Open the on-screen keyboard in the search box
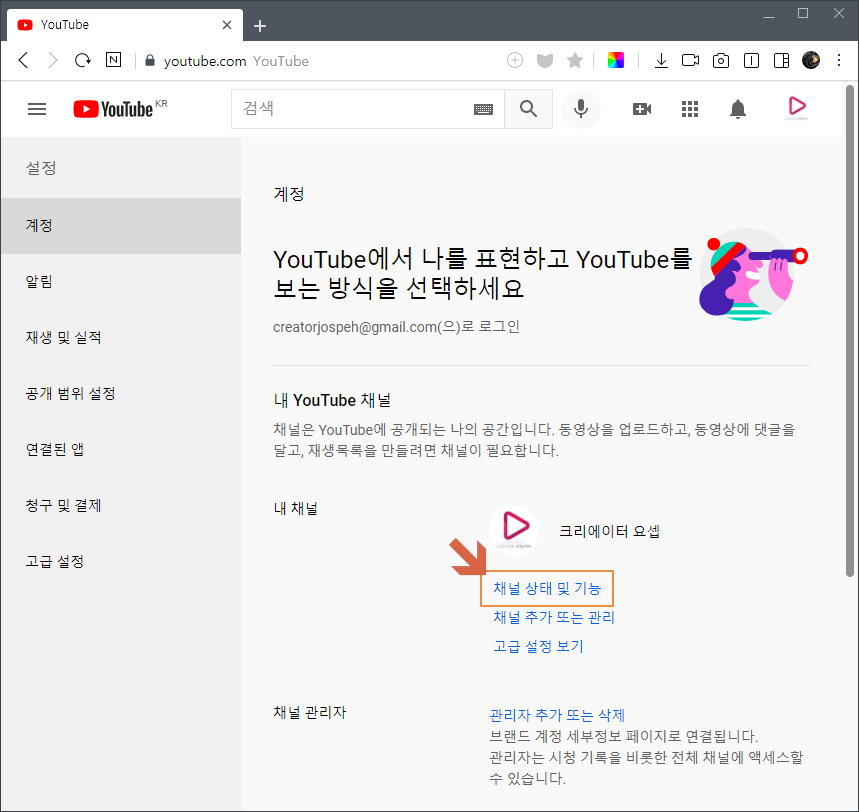The height and width of the screenshot is (812, 859). [x=483, y=110]
